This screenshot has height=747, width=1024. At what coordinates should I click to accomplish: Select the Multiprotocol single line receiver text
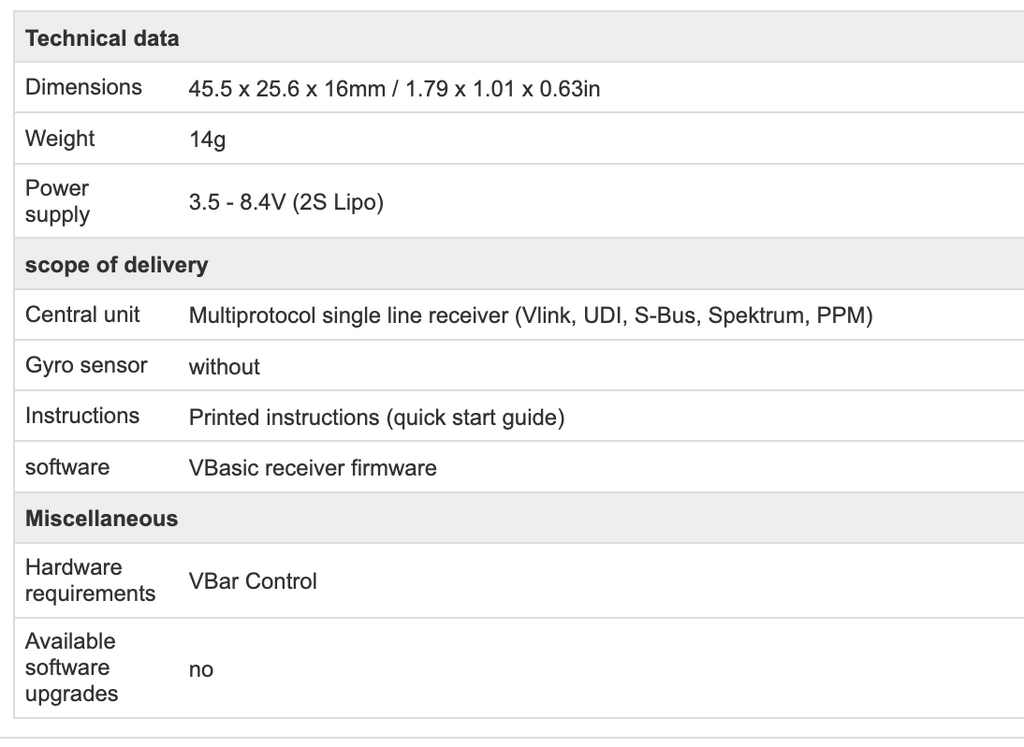tap(530, 317)
